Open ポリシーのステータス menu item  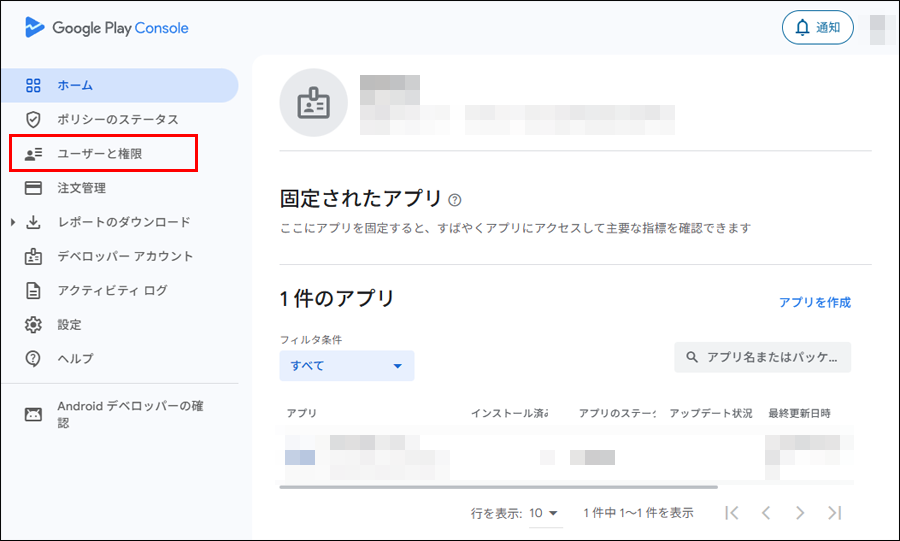[119, 119]
